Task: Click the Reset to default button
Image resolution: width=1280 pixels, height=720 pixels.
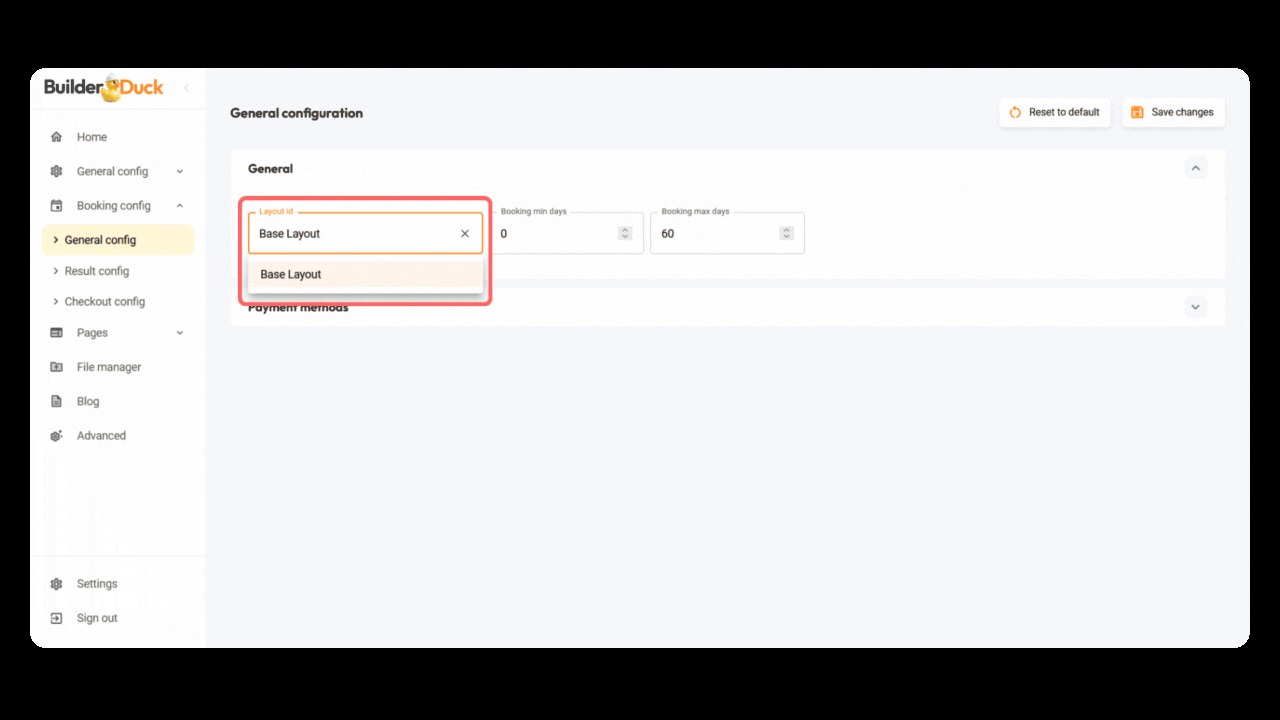Action: click(1054, 112)
